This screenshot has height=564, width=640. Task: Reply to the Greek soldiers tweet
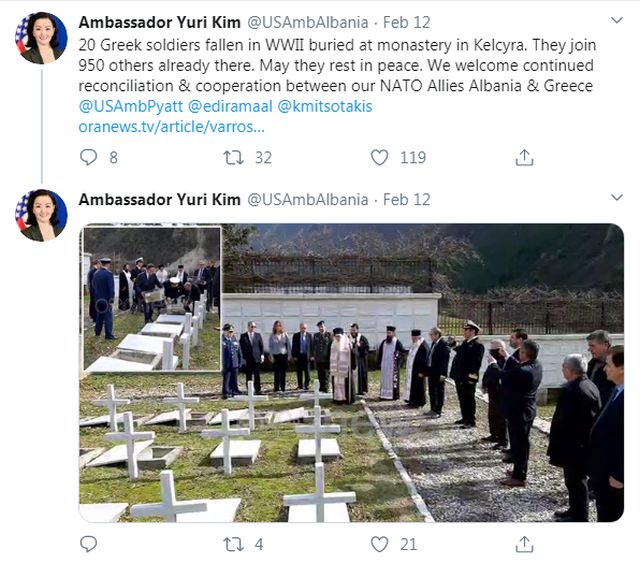tap(88, 157)
